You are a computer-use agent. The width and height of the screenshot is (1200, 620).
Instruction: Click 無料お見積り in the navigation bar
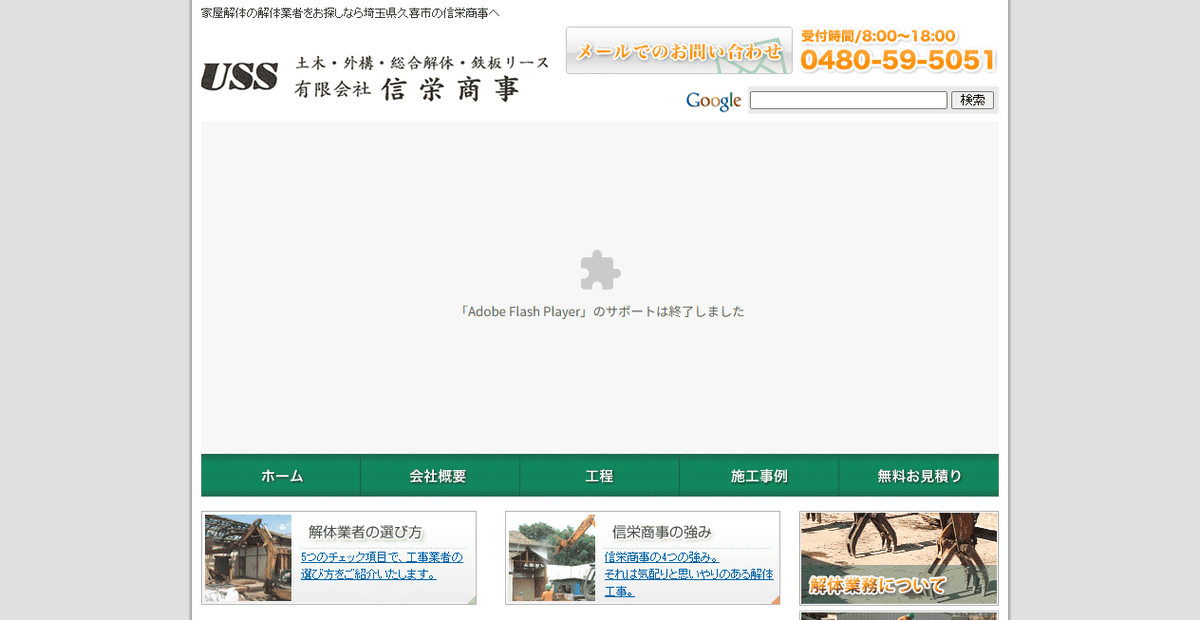pos(918,475)
